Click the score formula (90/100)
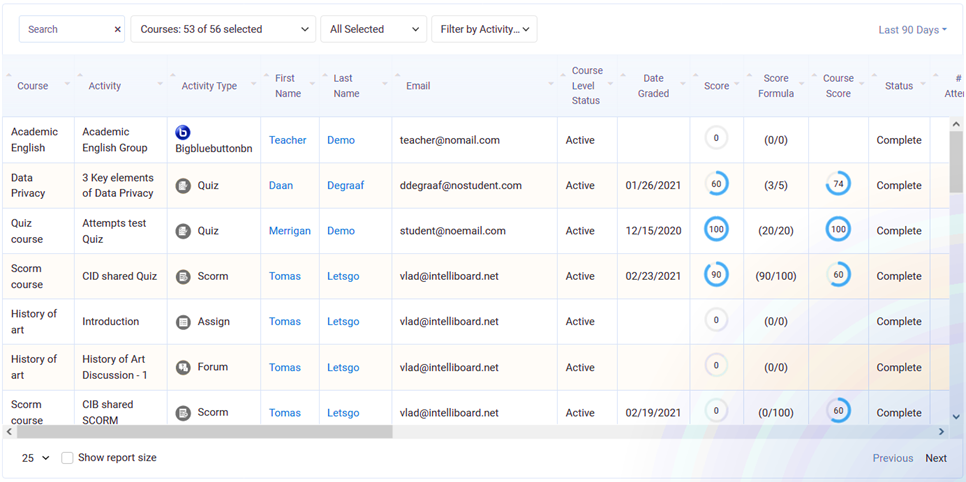The width and height of the screenshot is (966, 482). [776, 276]
